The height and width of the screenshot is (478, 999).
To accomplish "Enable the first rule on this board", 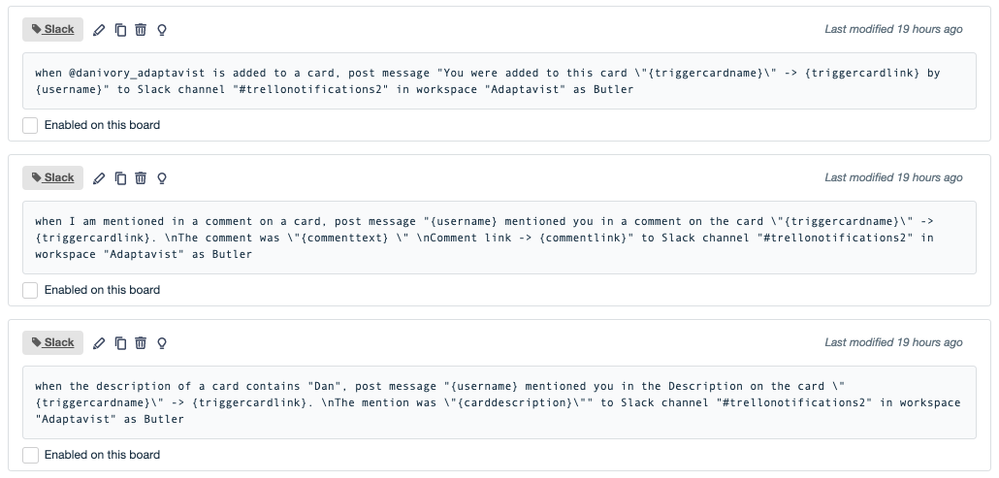I will click(x=30, y=126).
